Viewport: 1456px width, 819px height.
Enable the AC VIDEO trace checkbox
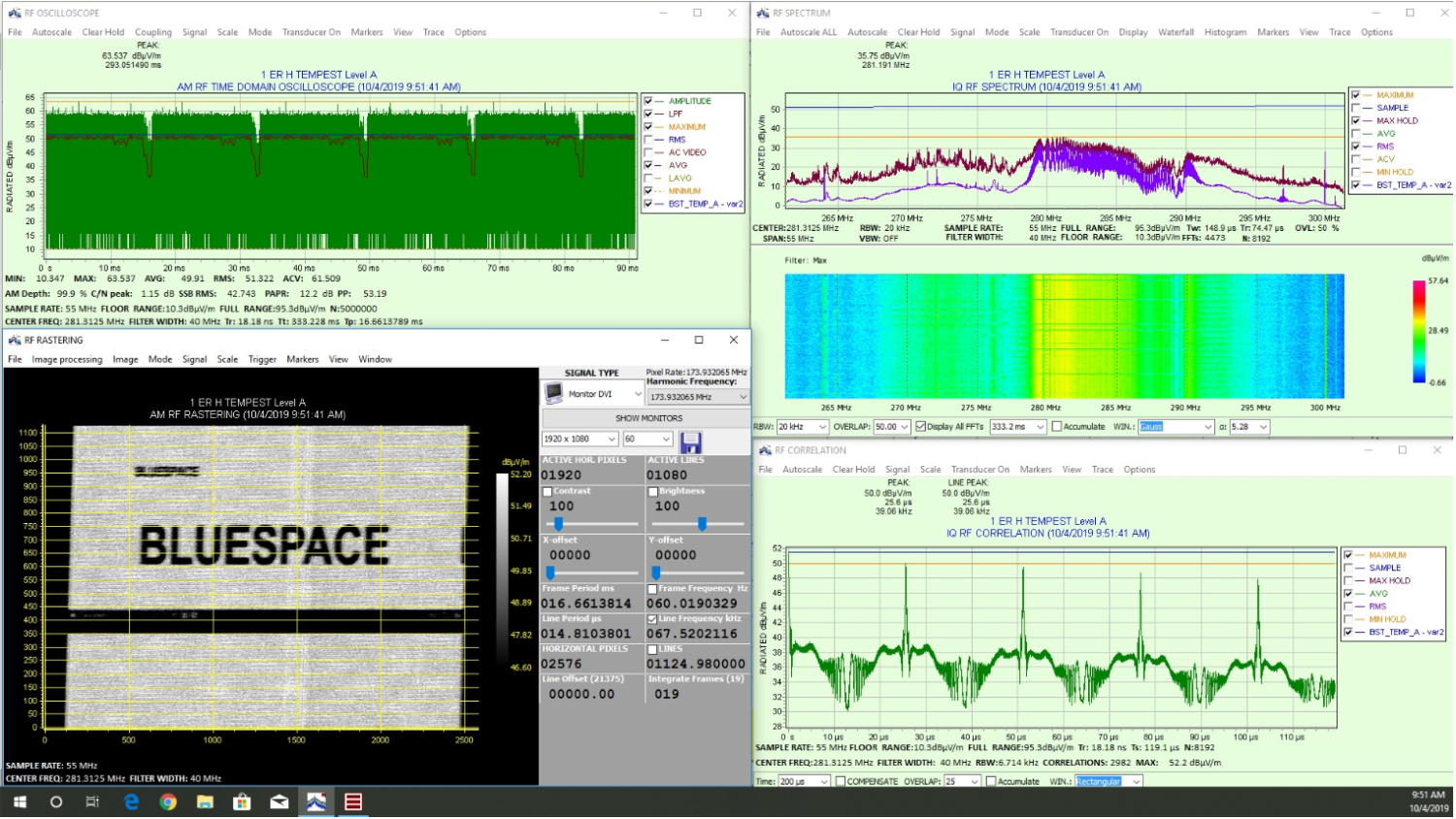click(x=648, y=152)
